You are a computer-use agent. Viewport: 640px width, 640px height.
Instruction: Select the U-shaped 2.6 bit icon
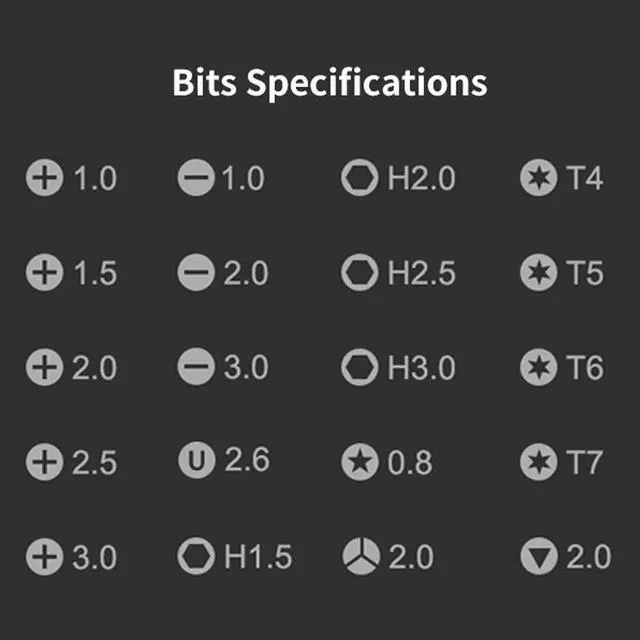coord(196,461)
